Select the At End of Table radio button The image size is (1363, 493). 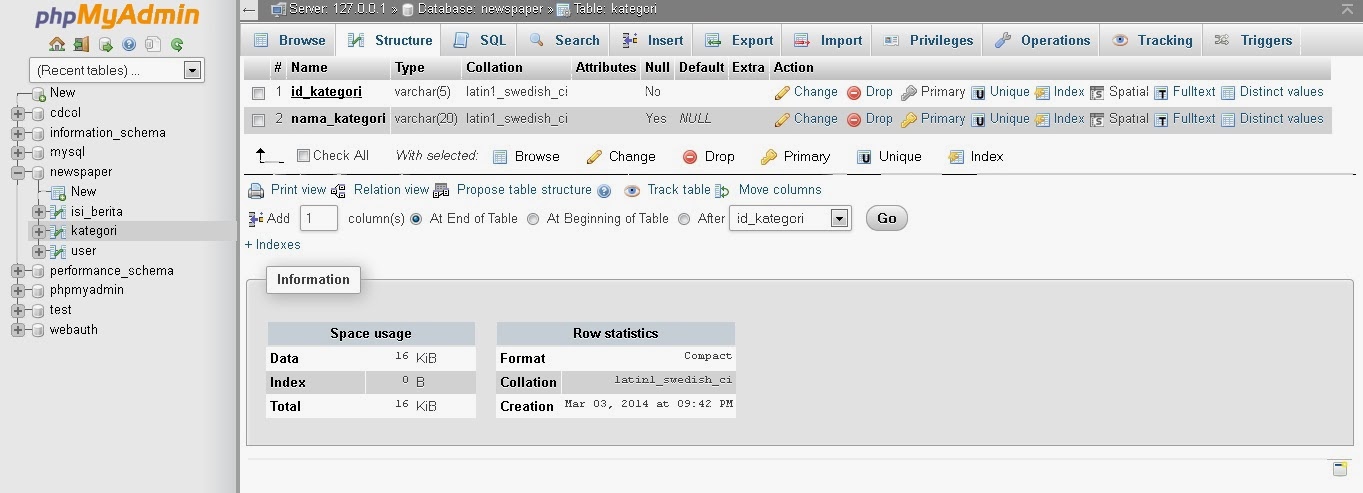[416, 219]
